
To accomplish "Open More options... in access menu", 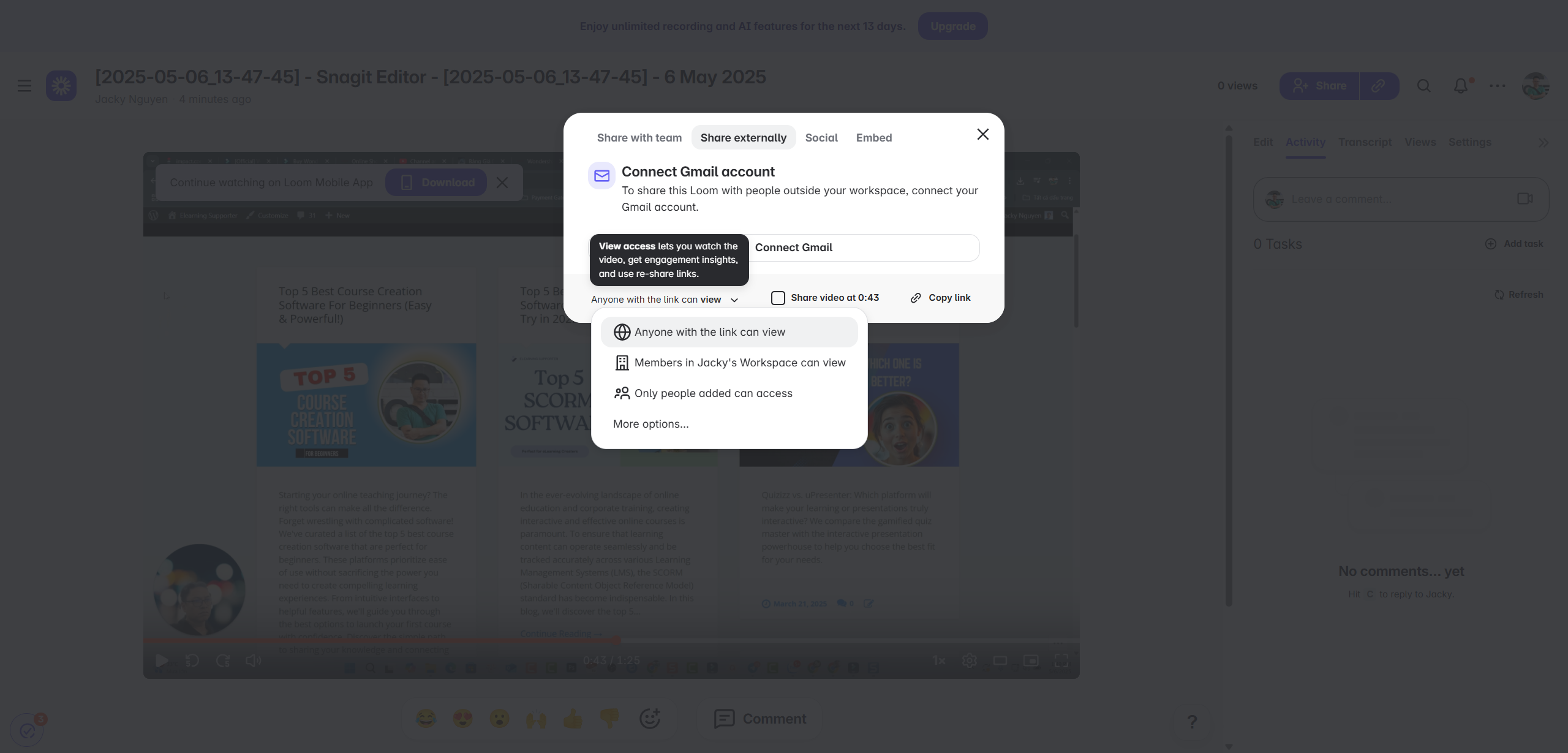I will pos(650,424).
